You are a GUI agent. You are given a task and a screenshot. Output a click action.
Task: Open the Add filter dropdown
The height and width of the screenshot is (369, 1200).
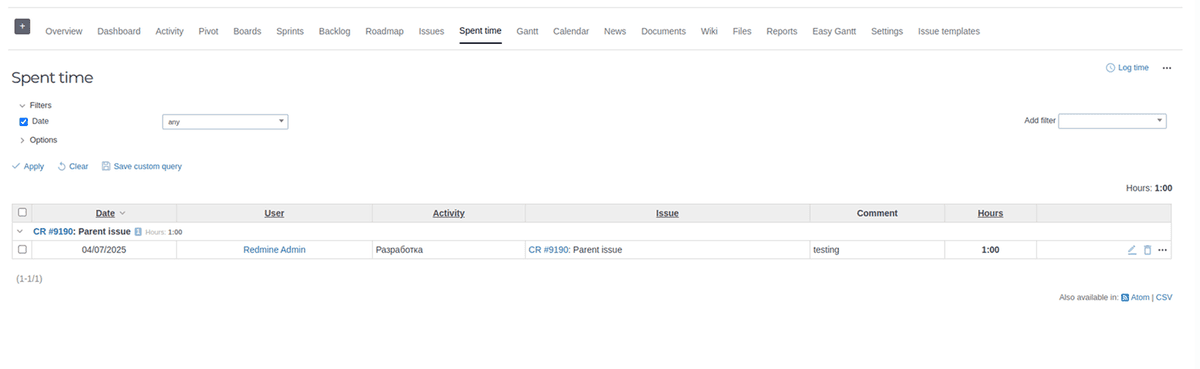coord(1113,121)
